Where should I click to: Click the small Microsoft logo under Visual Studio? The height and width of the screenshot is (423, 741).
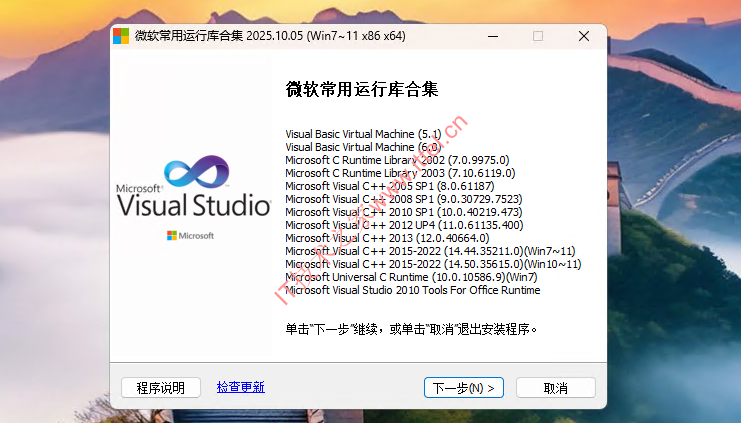coord(190,235)
